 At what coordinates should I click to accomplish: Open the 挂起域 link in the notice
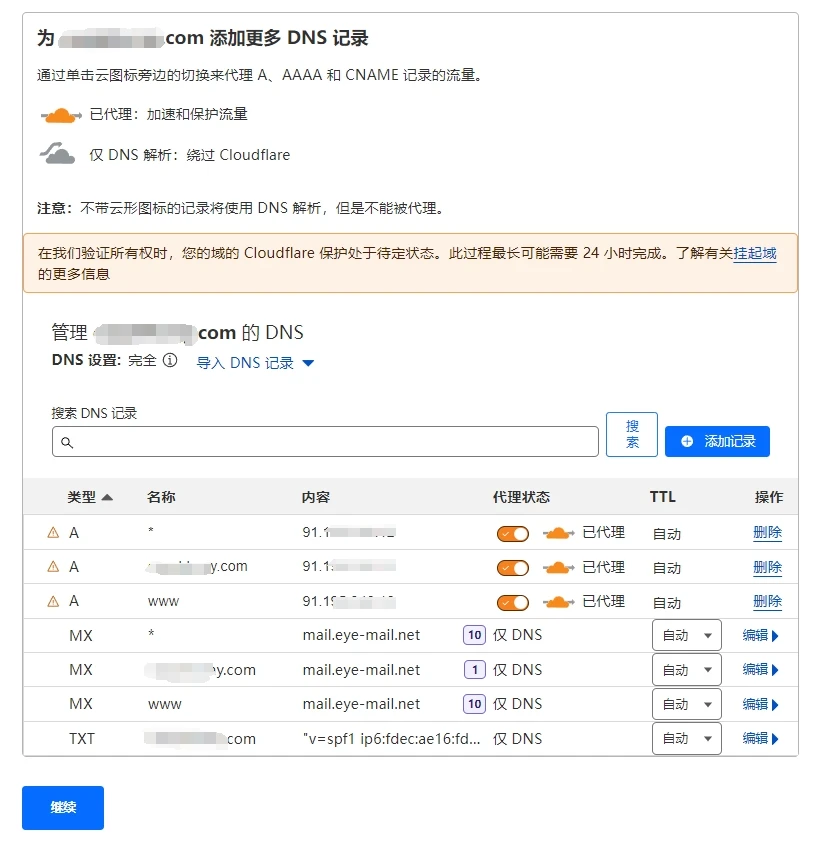coord(755,253)
